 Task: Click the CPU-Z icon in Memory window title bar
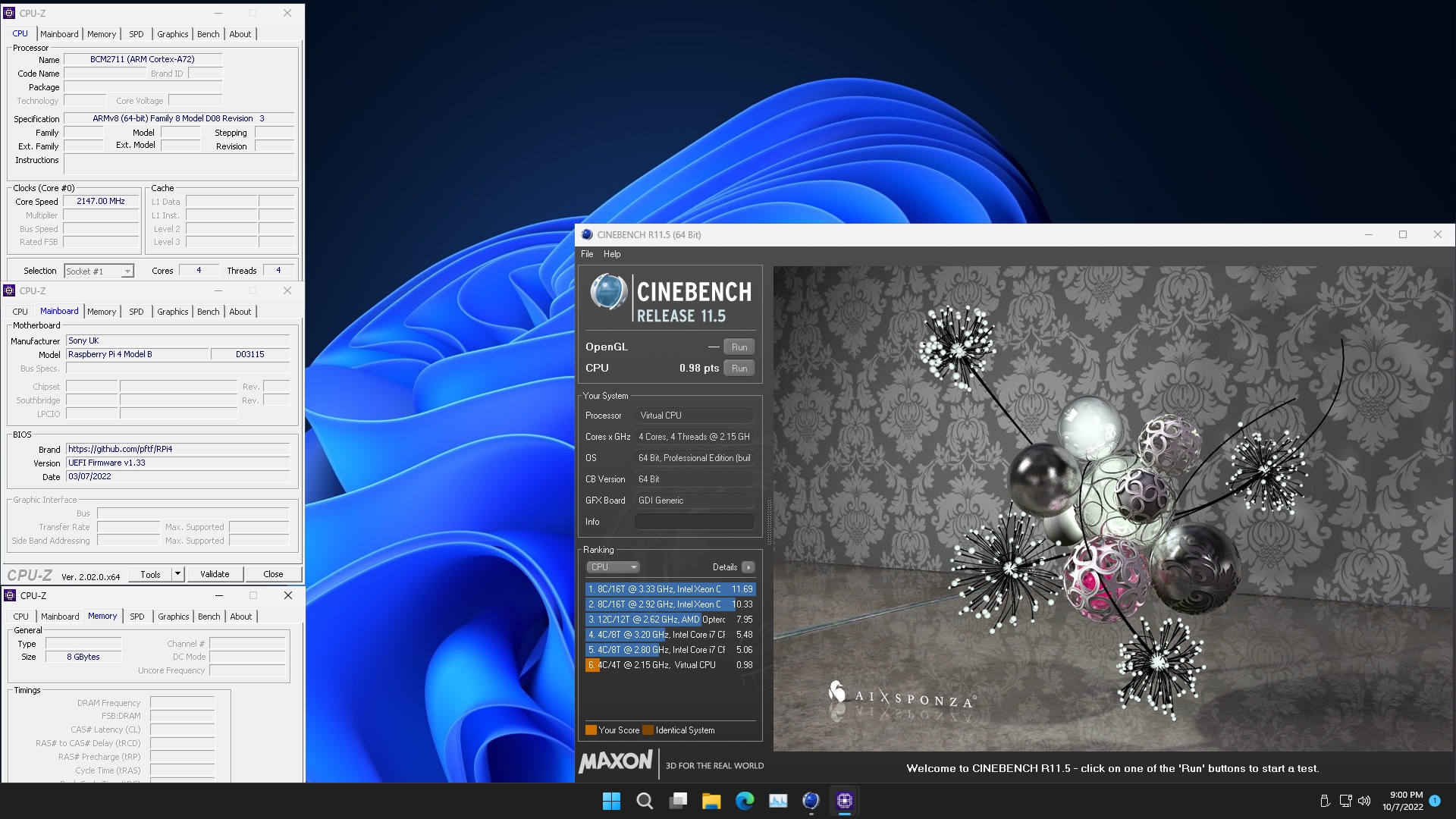pyautogui.click(x=10, y=595)
